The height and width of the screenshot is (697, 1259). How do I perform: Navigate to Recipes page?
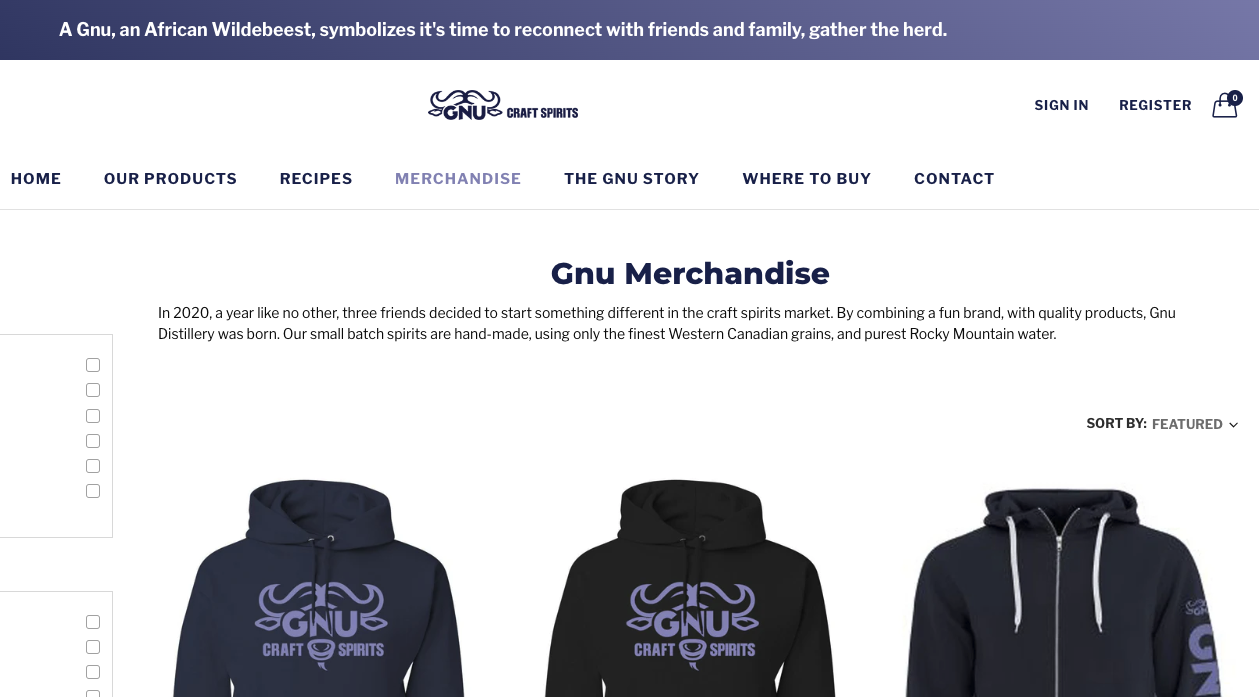click(x=316, y=179)
